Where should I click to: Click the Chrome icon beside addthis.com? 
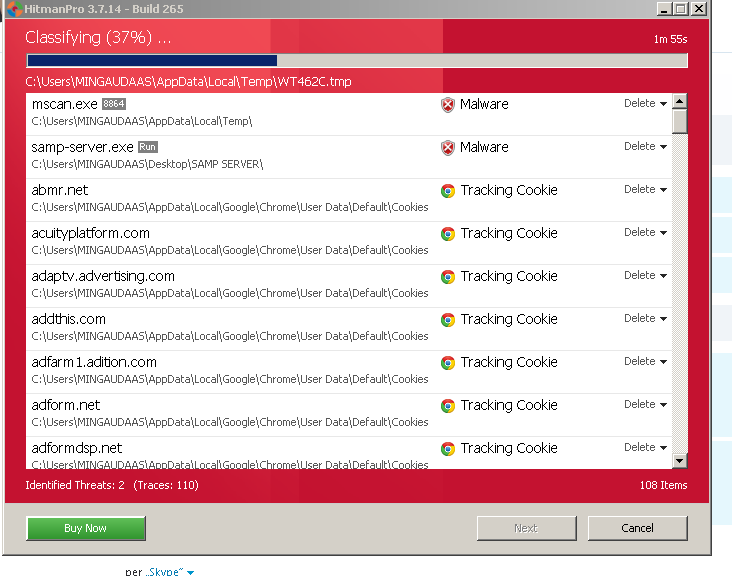tap(448, 320)
